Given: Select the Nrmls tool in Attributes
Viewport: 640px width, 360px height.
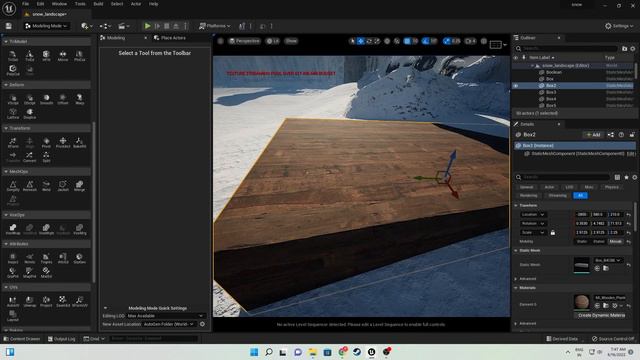Looking at the screenshot, I should pyautogui.click(x=29, y=259).
